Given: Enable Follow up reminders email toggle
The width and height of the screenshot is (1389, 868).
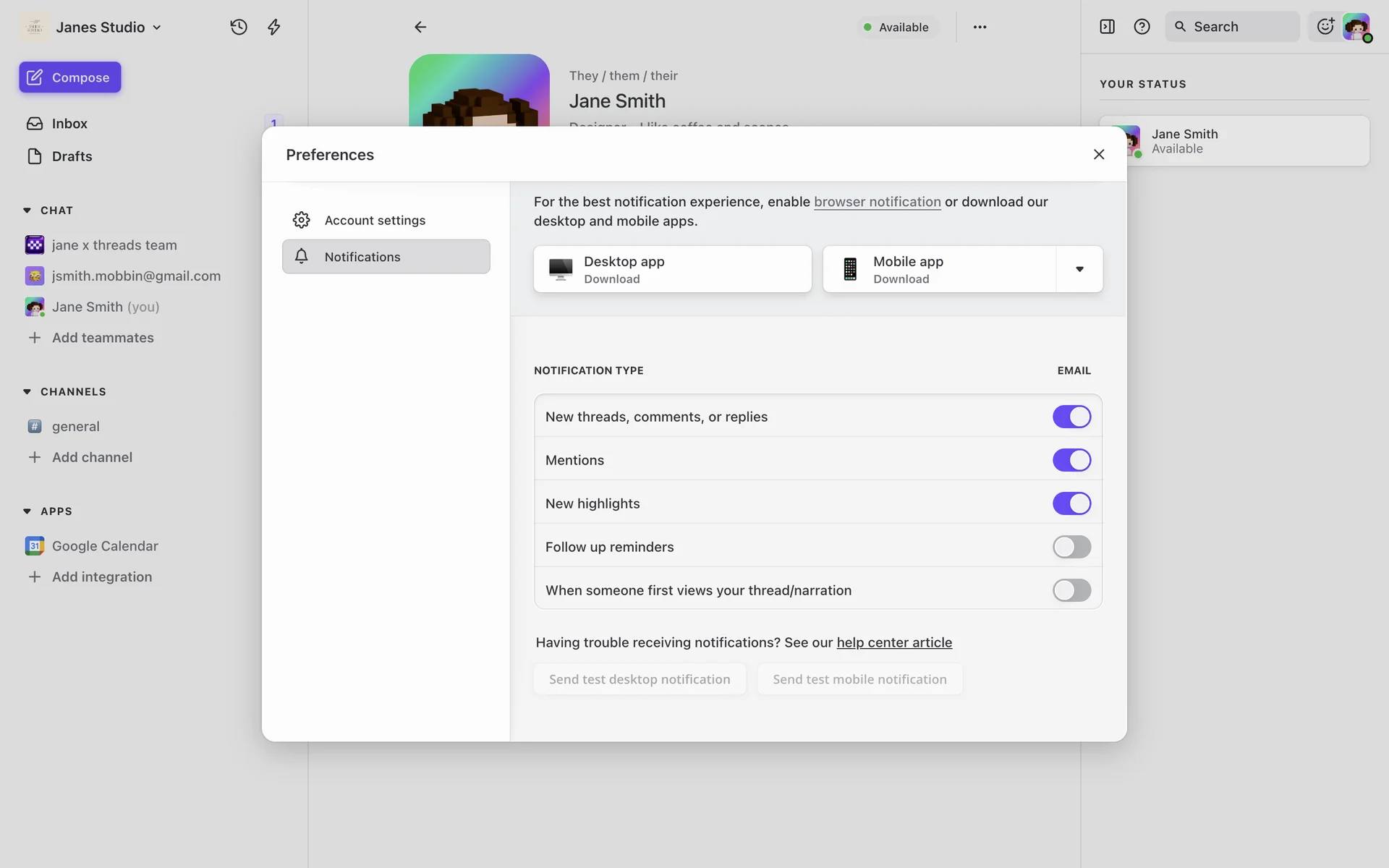Looking at the screenshot, I should pyautogui.click(x=1071, y=547).
